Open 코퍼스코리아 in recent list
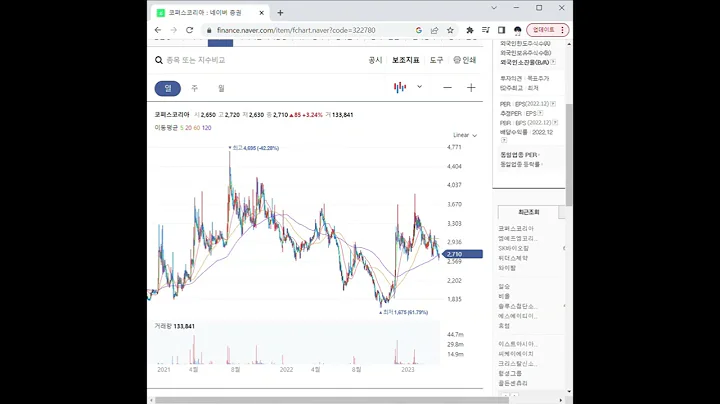This screenshot has width=720, height=404. click(516, 228)
